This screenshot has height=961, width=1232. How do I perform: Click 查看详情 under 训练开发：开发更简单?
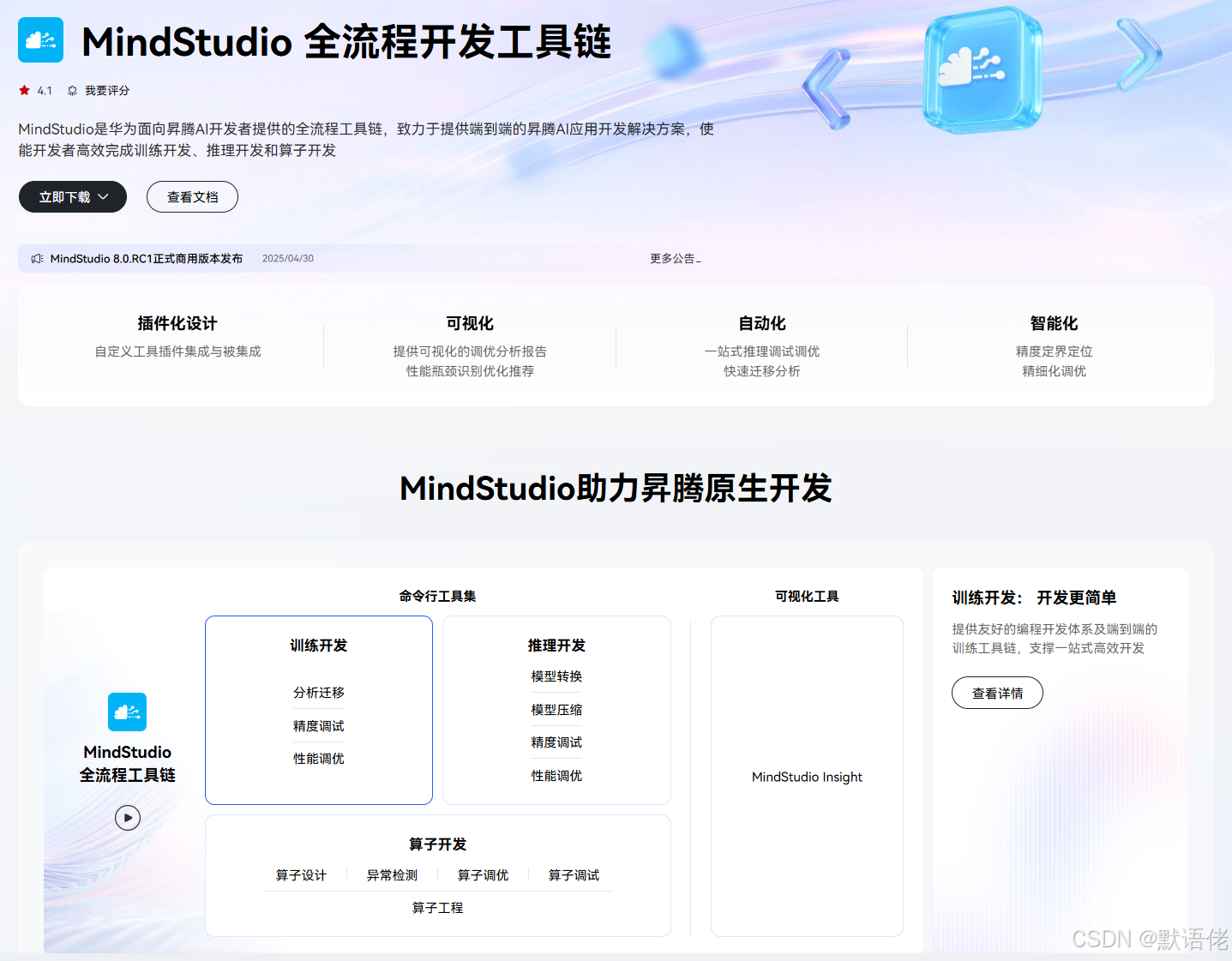997,692
